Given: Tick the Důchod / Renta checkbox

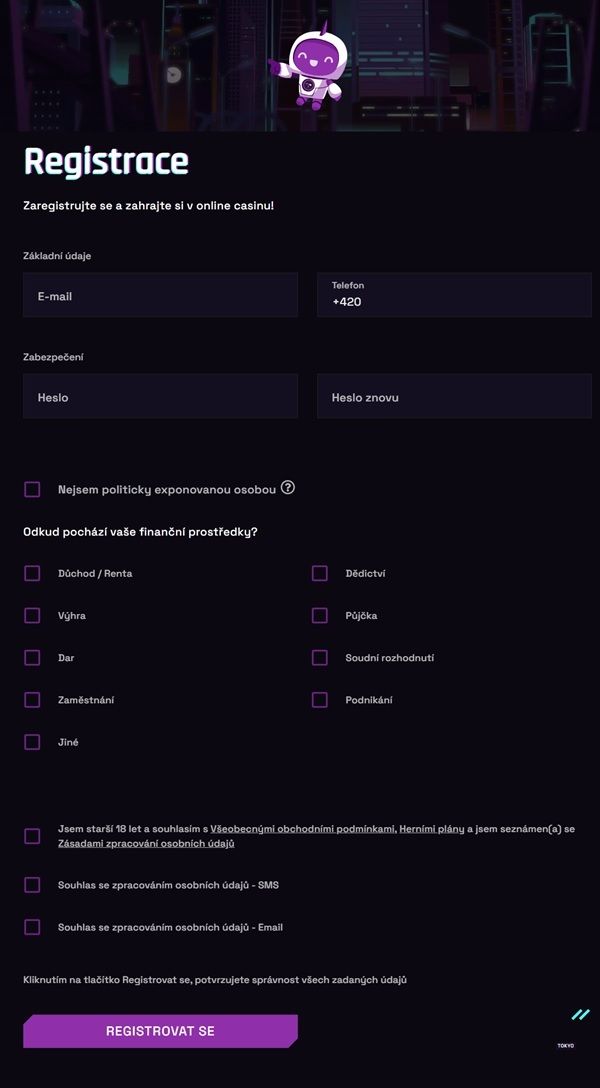Looking at the screenshot, I should click(x=32, y=573).
